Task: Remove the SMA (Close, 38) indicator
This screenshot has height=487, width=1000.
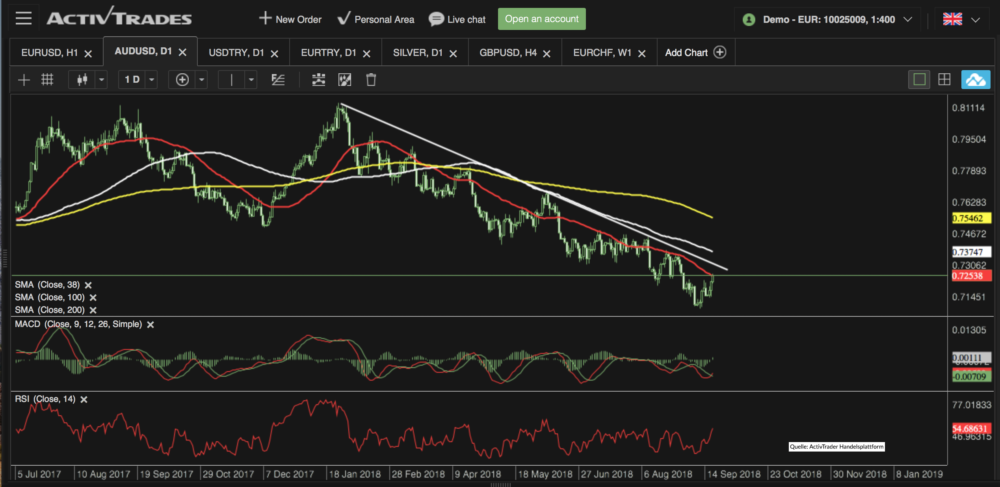Action: (89, 285)
